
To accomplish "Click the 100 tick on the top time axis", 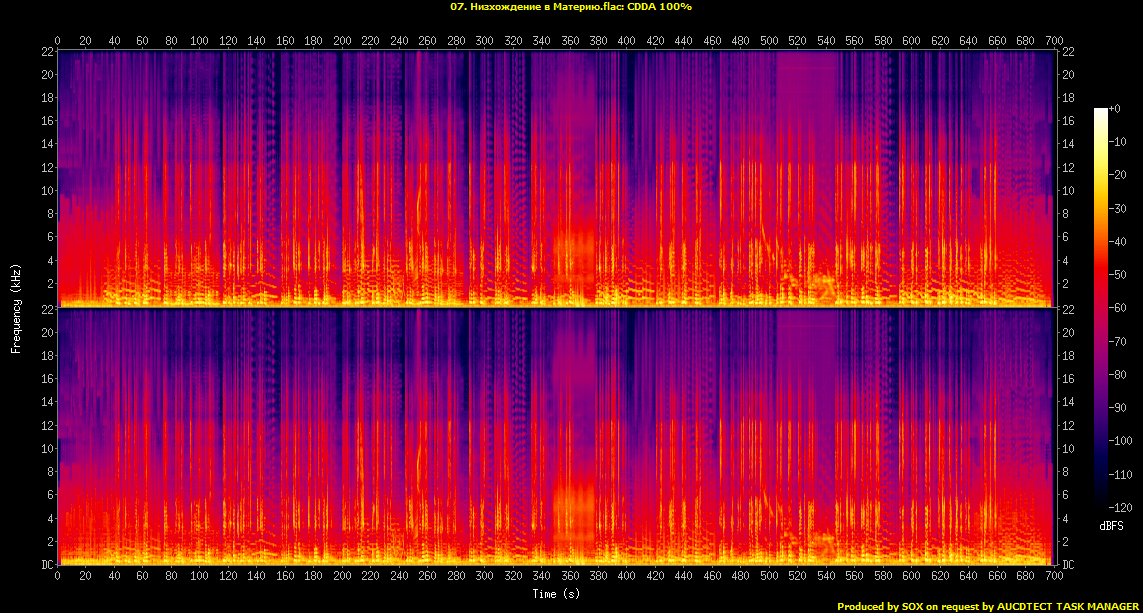I will click(x=200, y=41).
